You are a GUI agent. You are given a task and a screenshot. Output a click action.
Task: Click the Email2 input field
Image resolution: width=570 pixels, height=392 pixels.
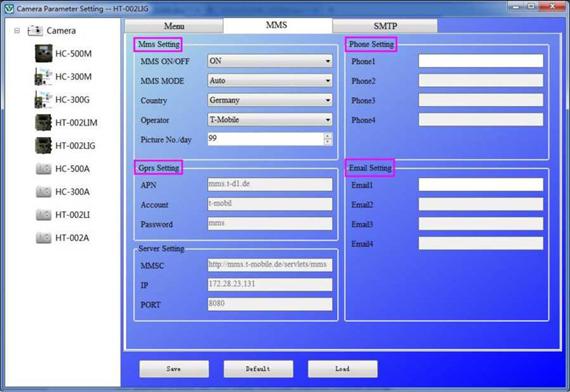tap(481, 204)
